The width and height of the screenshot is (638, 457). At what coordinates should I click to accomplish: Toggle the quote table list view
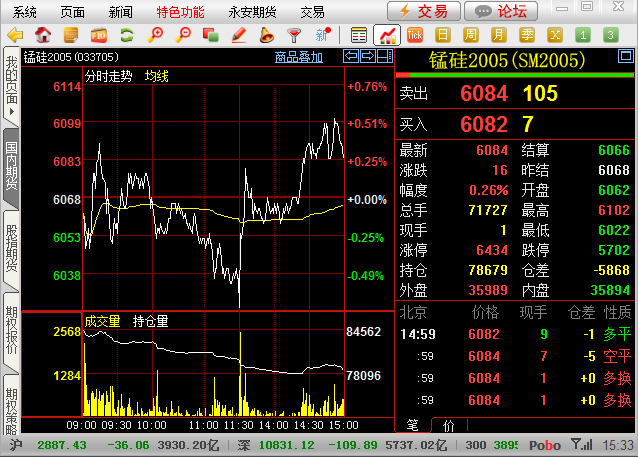(x=359, y=35)
